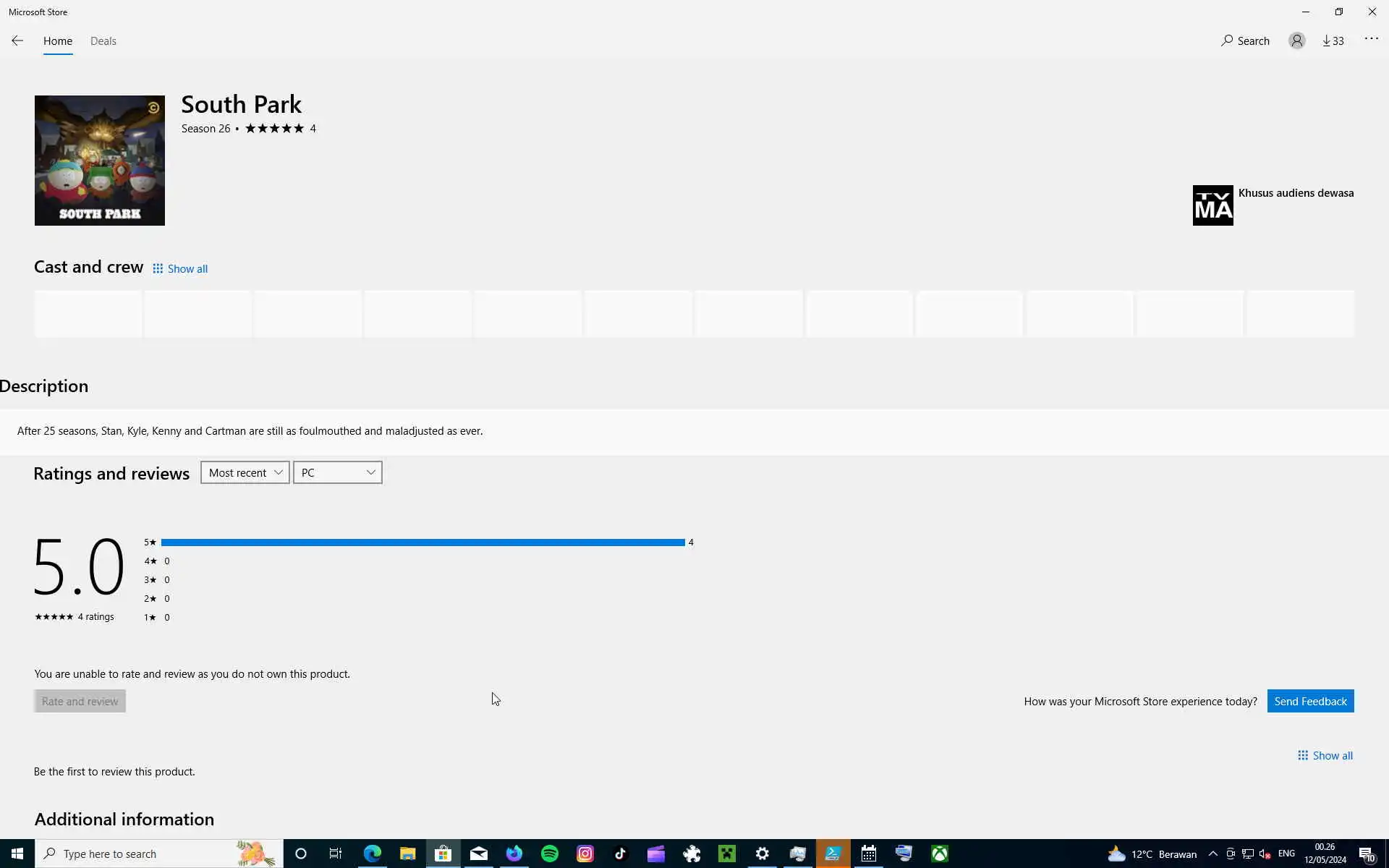1389x868 pixels.
Task: Click the TV-MA rating badge
Action: coord(1212,205)
